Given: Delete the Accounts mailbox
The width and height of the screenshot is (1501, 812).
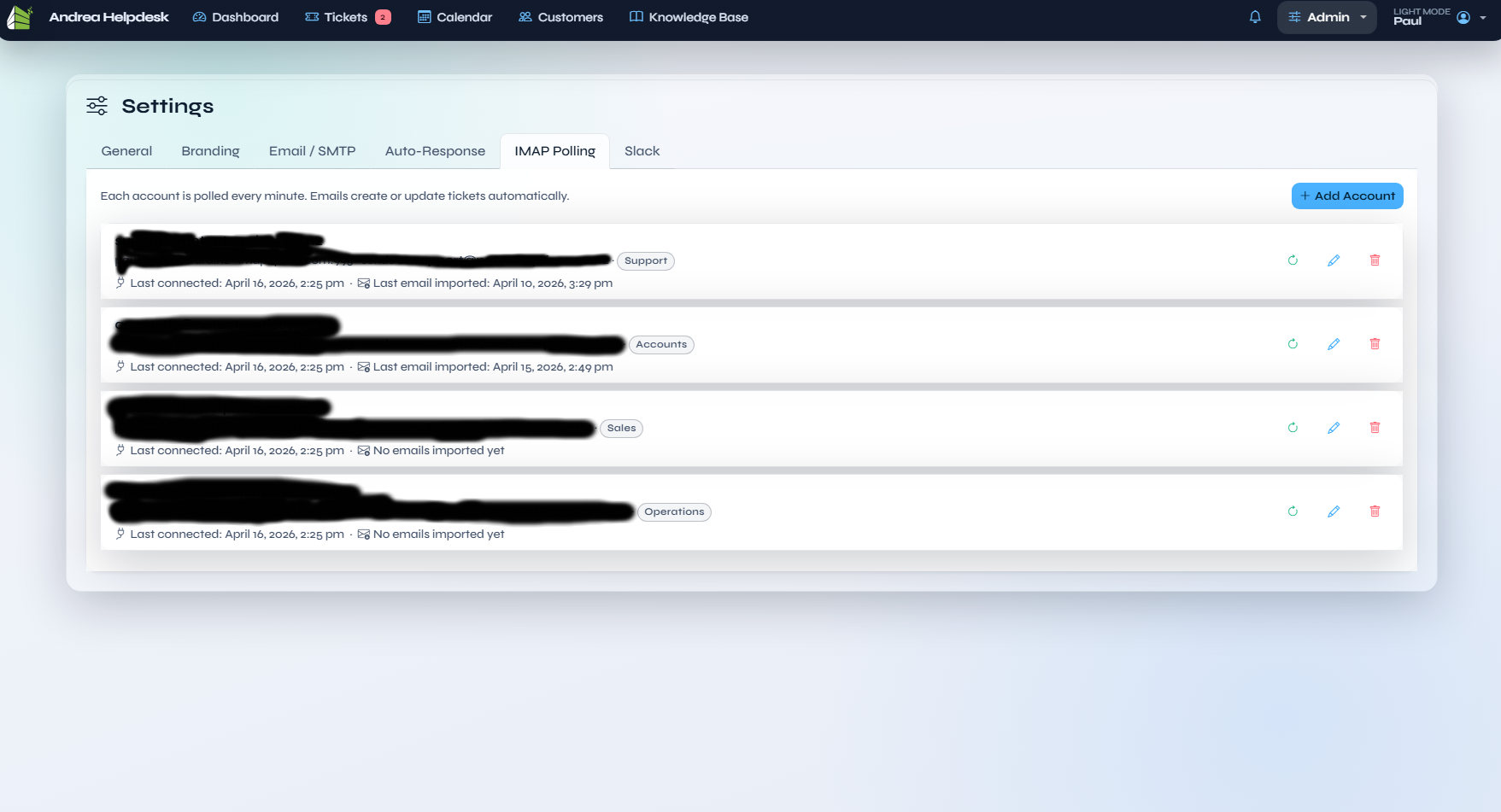Looking at the screenshot, I should click(x=1375, y=344).
